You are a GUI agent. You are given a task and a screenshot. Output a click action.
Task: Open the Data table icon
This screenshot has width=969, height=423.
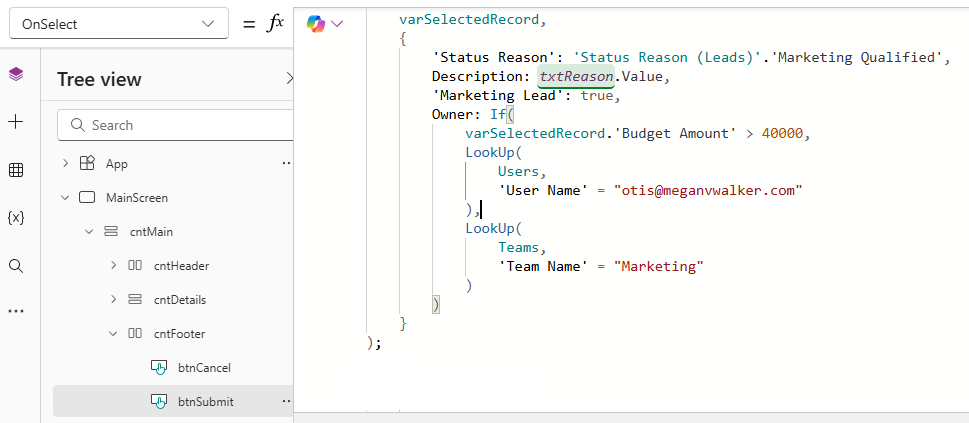[x=15, y=170]
